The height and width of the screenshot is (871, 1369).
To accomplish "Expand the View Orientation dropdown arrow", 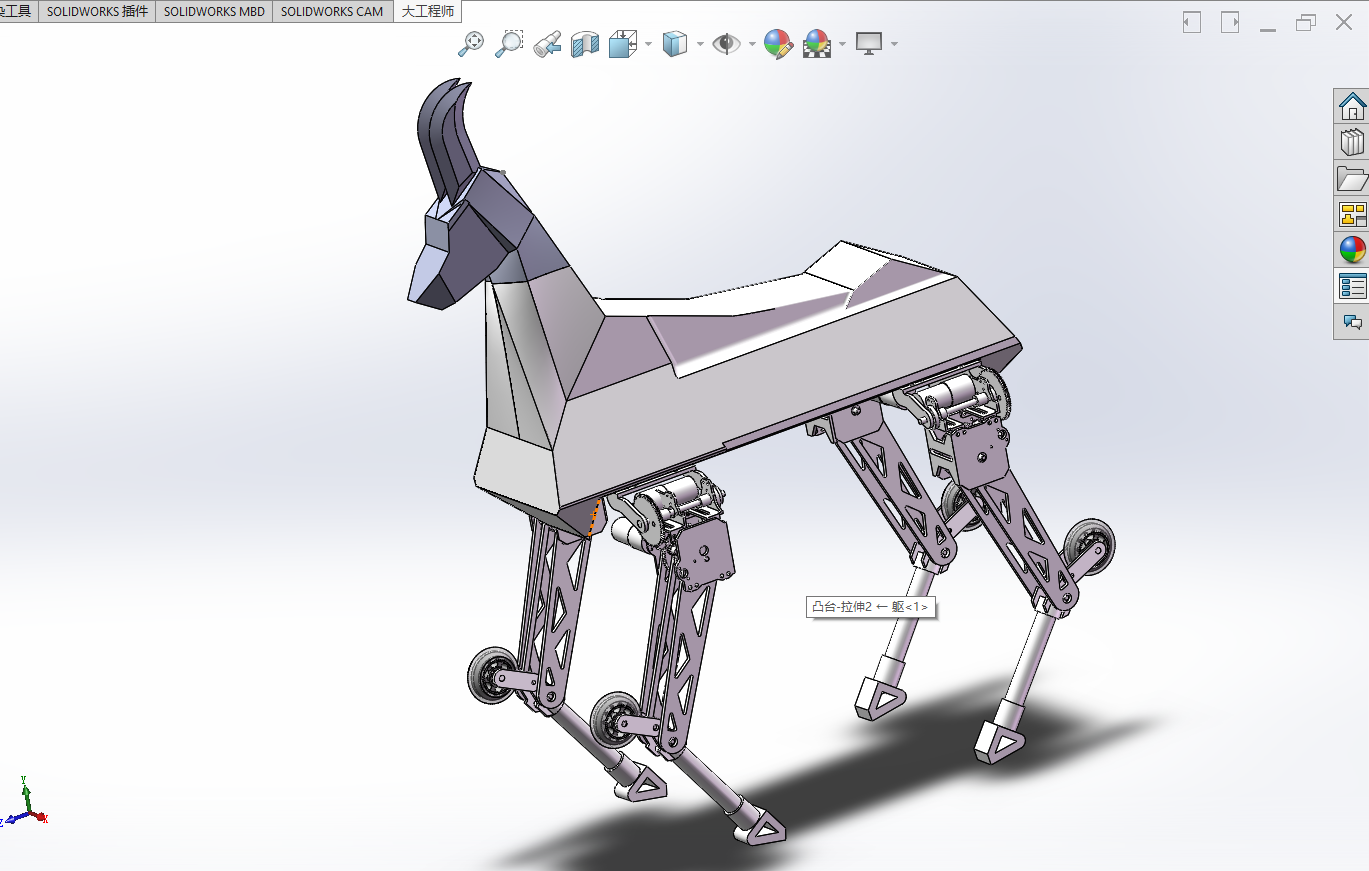I will click(x=648, y=44).
